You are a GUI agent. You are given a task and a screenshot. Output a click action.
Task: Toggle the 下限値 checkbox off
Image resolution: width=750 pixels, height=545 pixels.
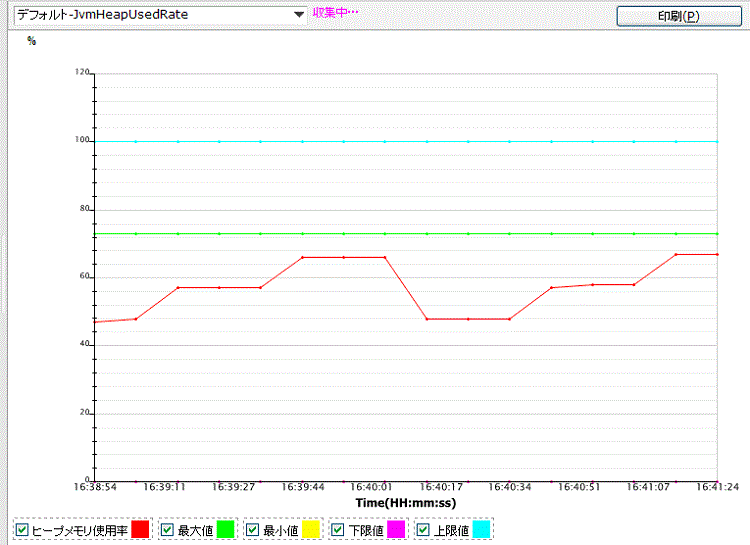coord(338,530)
